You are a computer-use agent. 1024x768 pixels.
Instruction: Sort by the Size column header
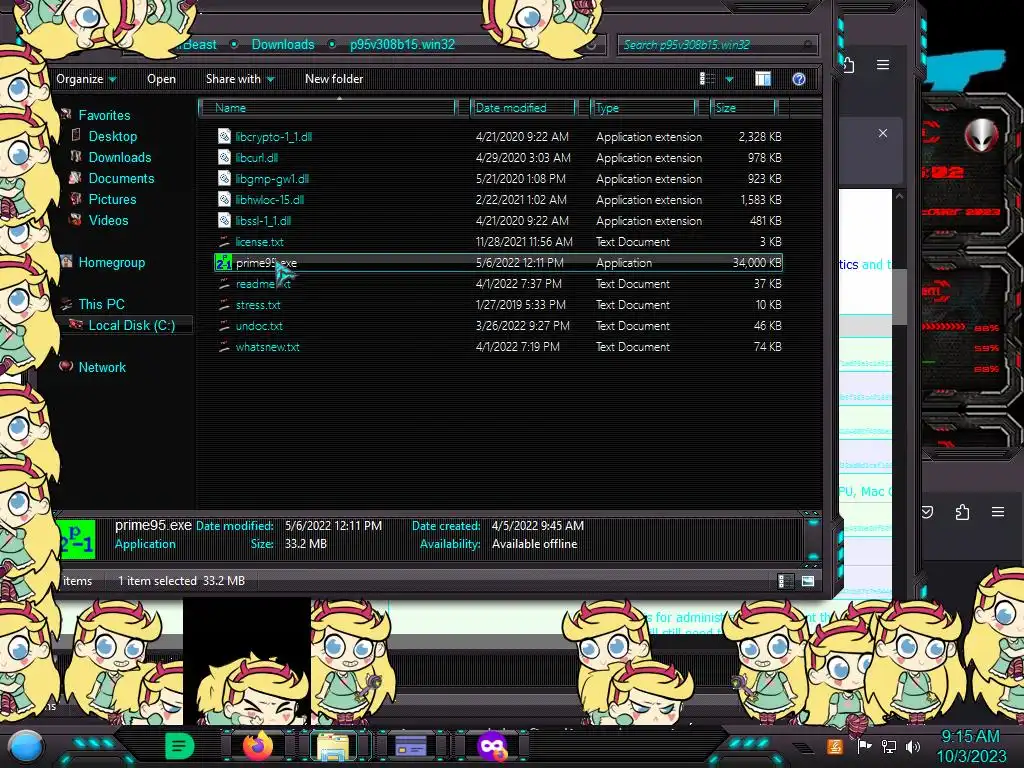click(x=743, y=108)
